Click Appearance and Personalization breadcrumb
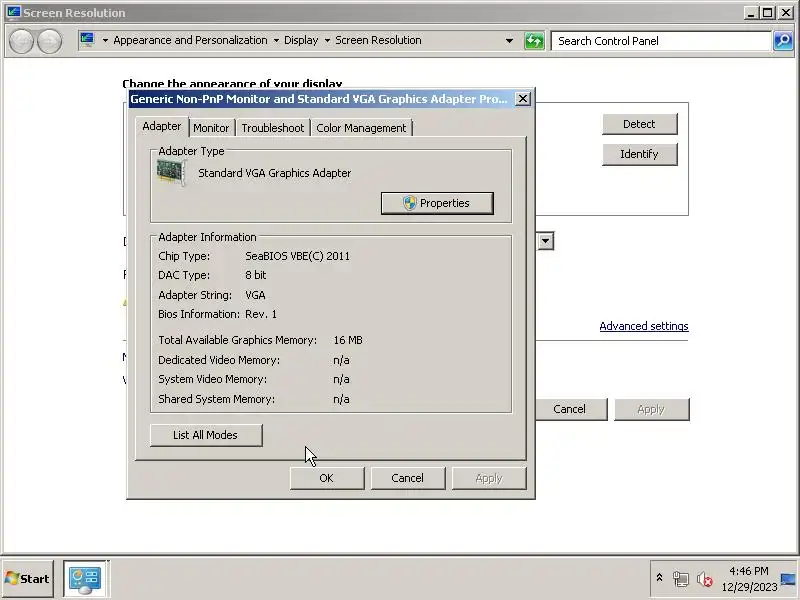The width and height of the screenshot is (800, 600). click(190, 40)
